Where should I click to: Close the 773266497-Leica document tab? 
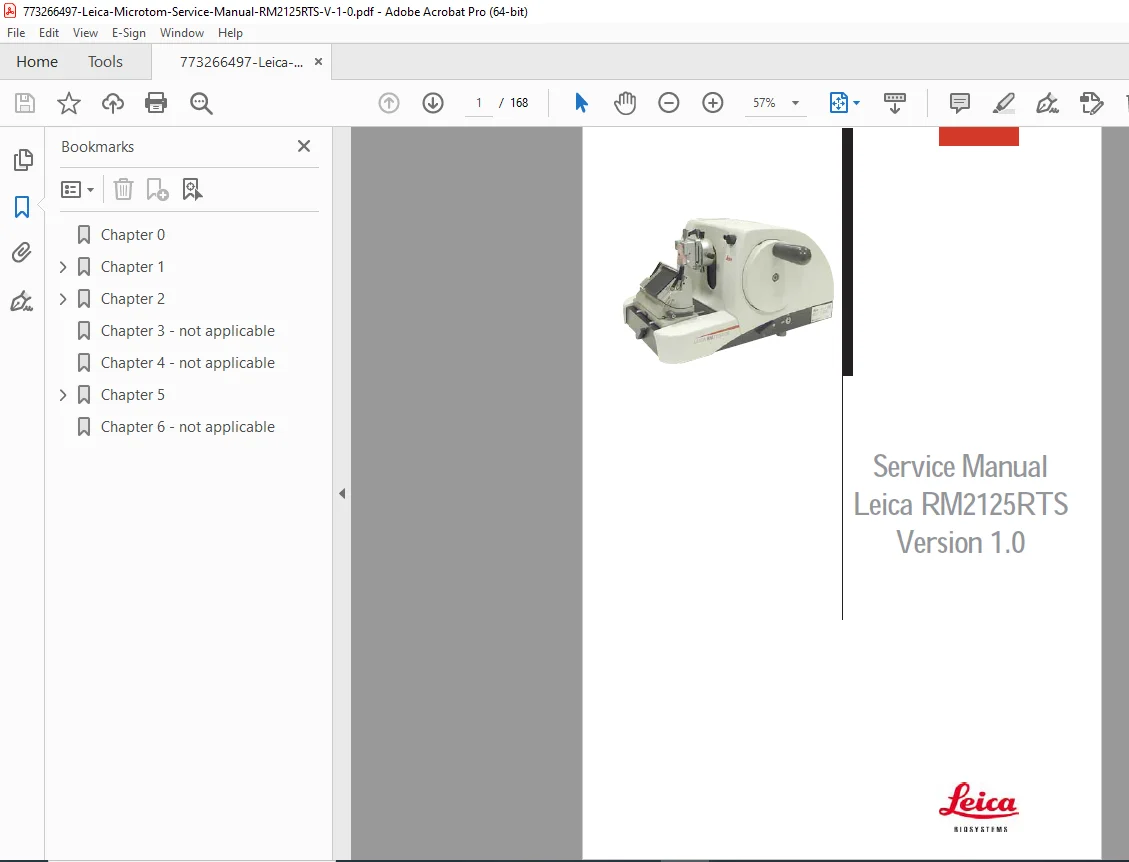click(x=318, y=62)
